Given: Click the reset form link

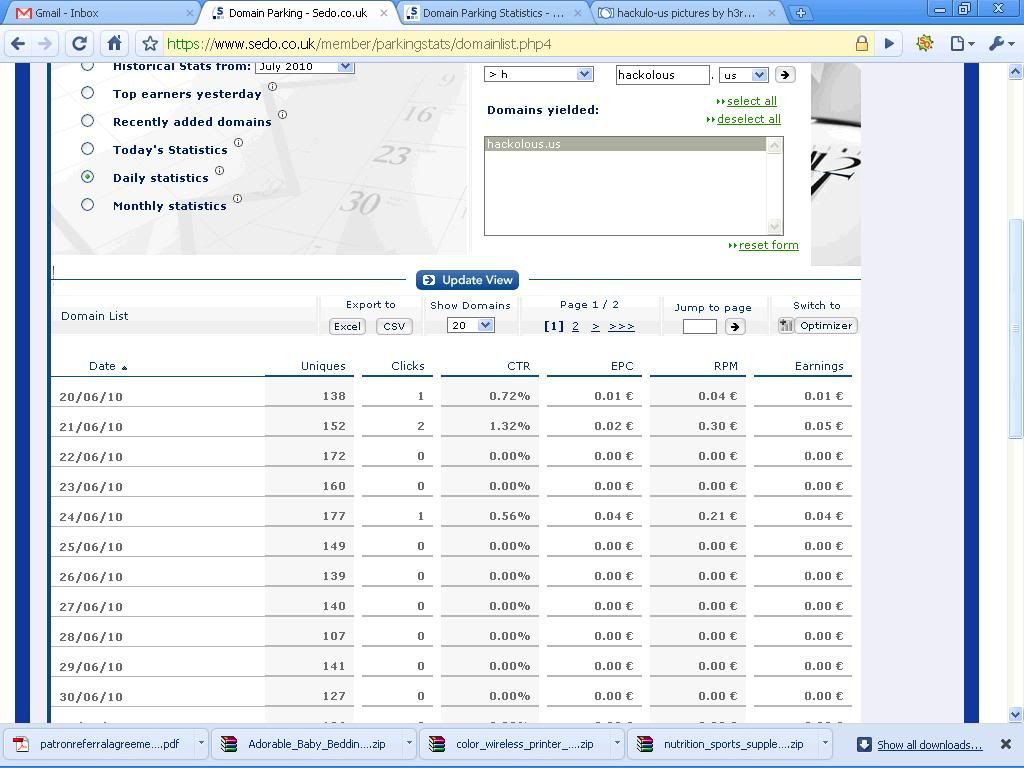Looking at the screenshot, I should 767,245.
